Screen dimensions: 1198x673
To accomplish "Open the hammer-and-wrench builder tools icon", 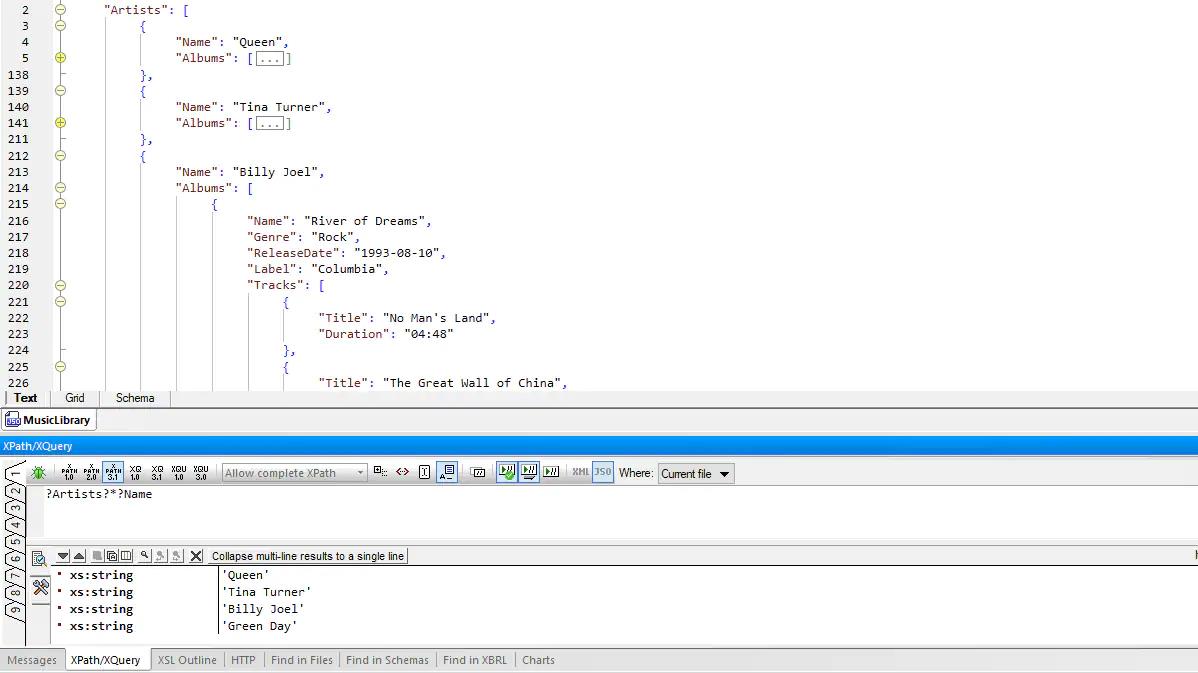I will click(40, 587).
